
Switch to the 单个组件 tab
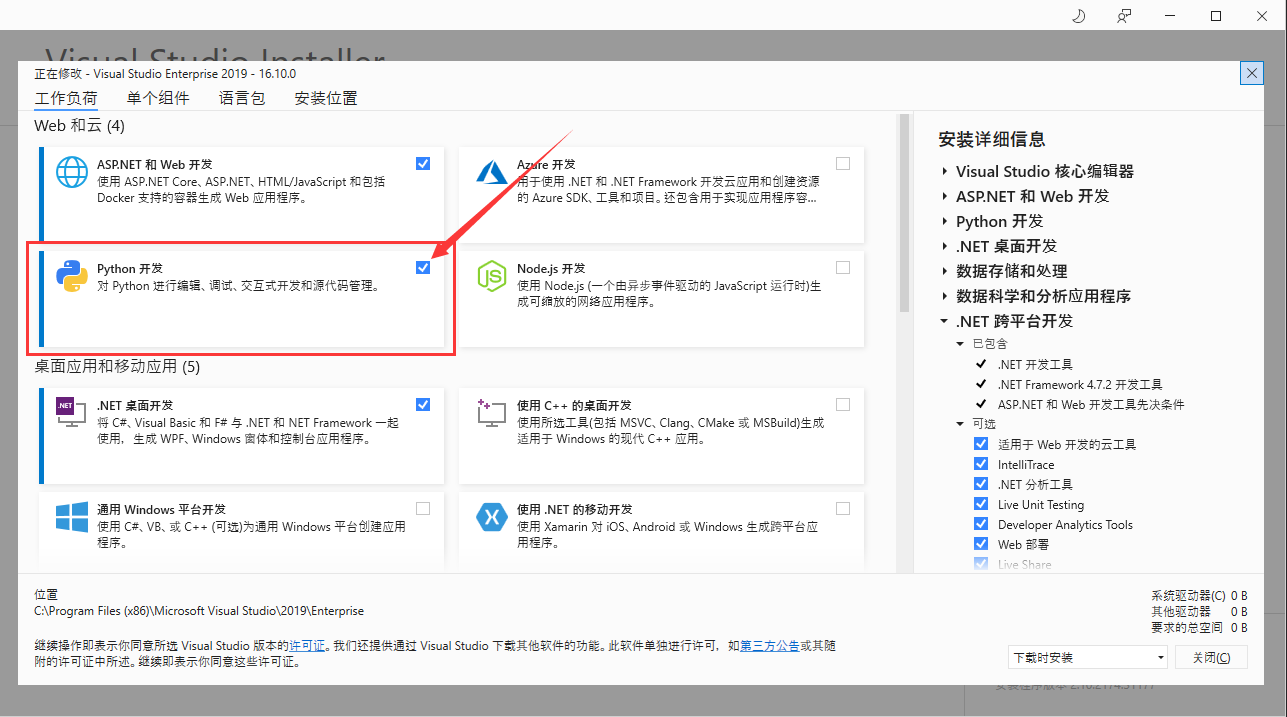(x=158, y=98)
